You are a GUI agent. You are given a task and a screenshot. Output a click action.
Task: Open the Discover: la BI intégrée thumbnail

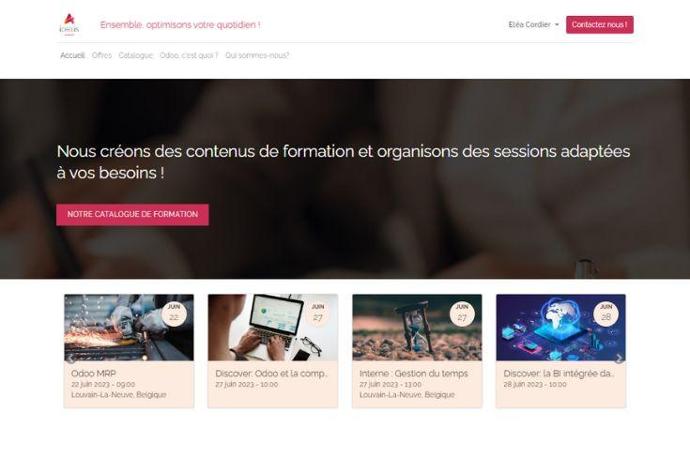[x=561, y=328]
